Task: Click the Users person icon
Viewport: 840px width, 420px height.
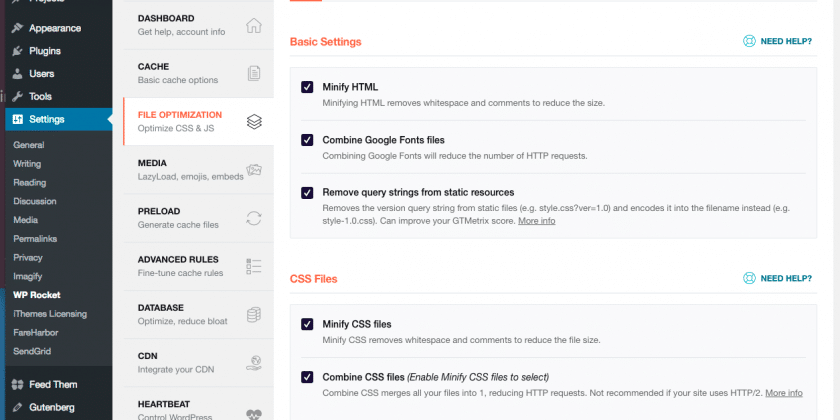Action: pos(18,73)
